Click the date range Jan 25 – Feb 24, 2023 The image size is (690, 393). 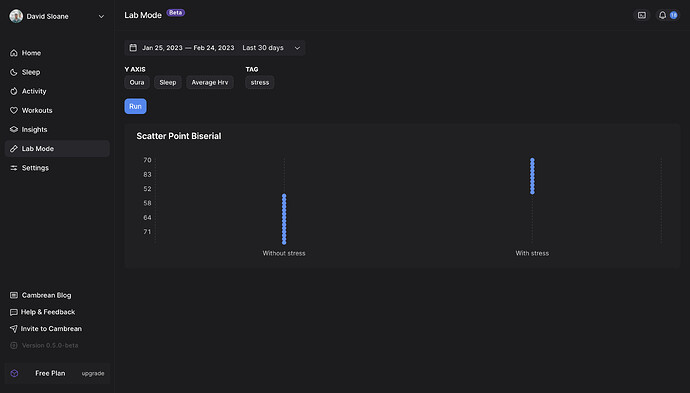188,48
